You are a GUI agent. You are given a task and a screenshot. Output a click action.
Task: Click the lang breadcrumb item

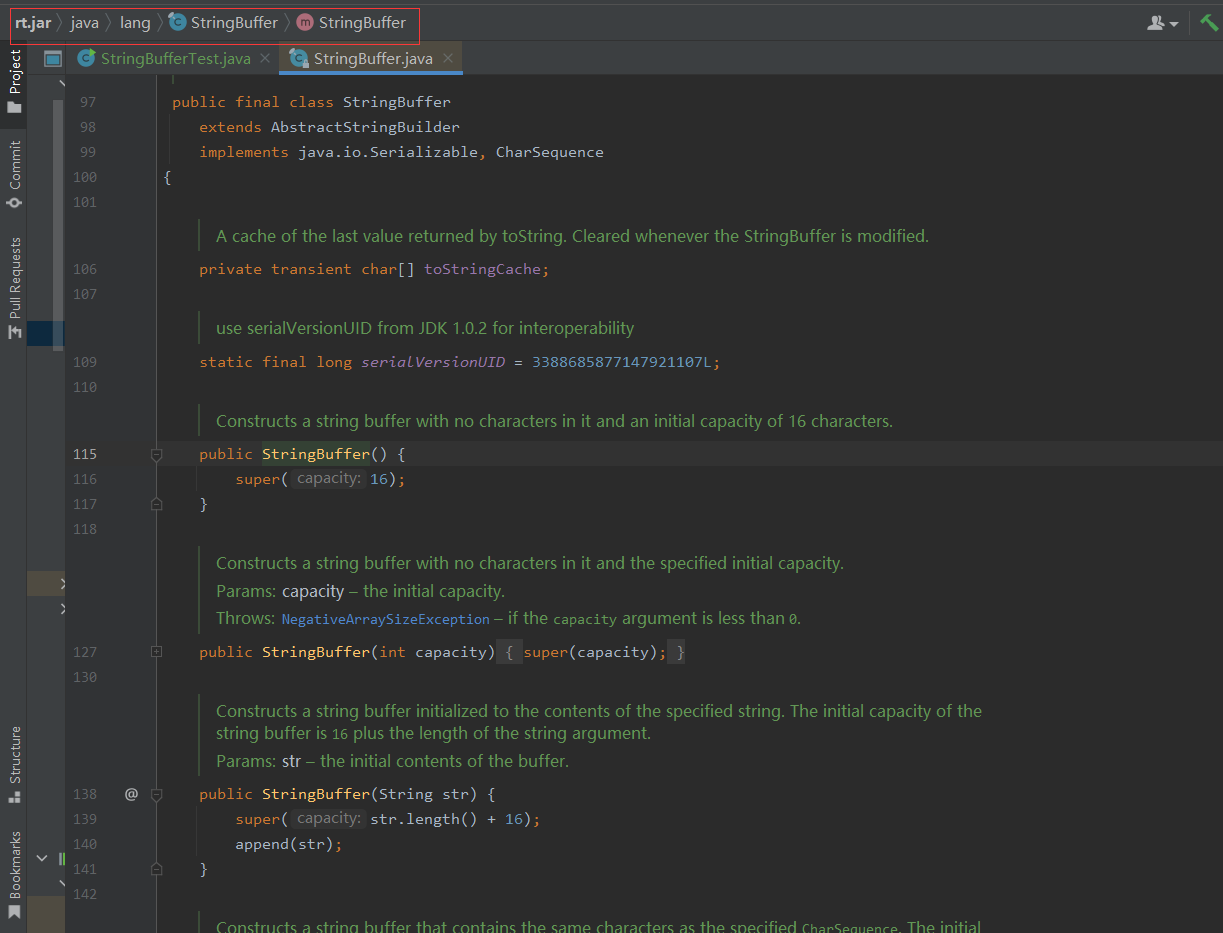135,22
